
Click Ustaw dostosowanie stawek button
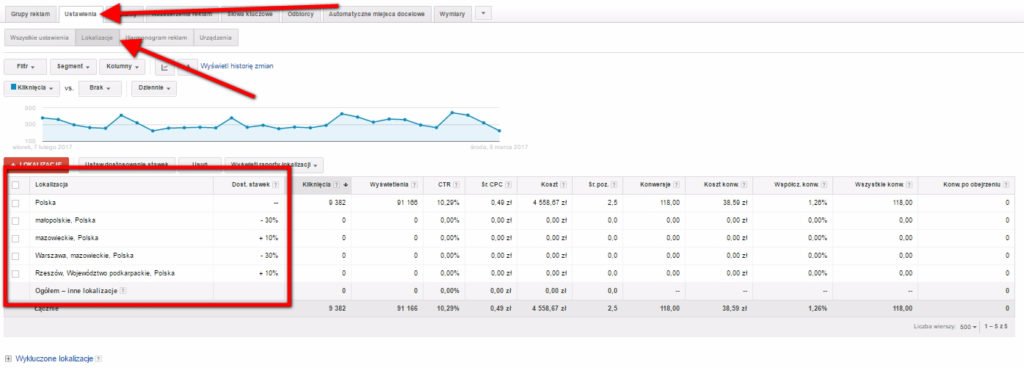tap(127, 164)
